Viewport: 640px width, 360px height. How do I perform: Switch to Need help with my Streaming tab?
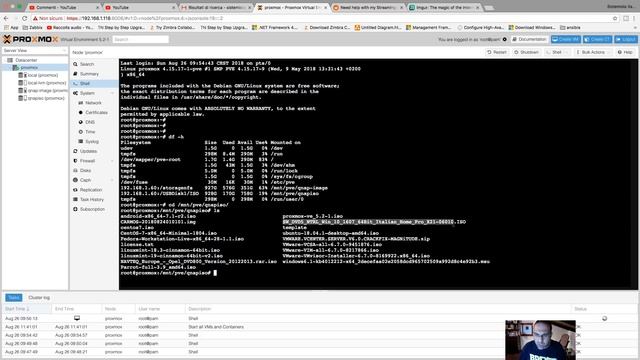(x=367, y=7)
